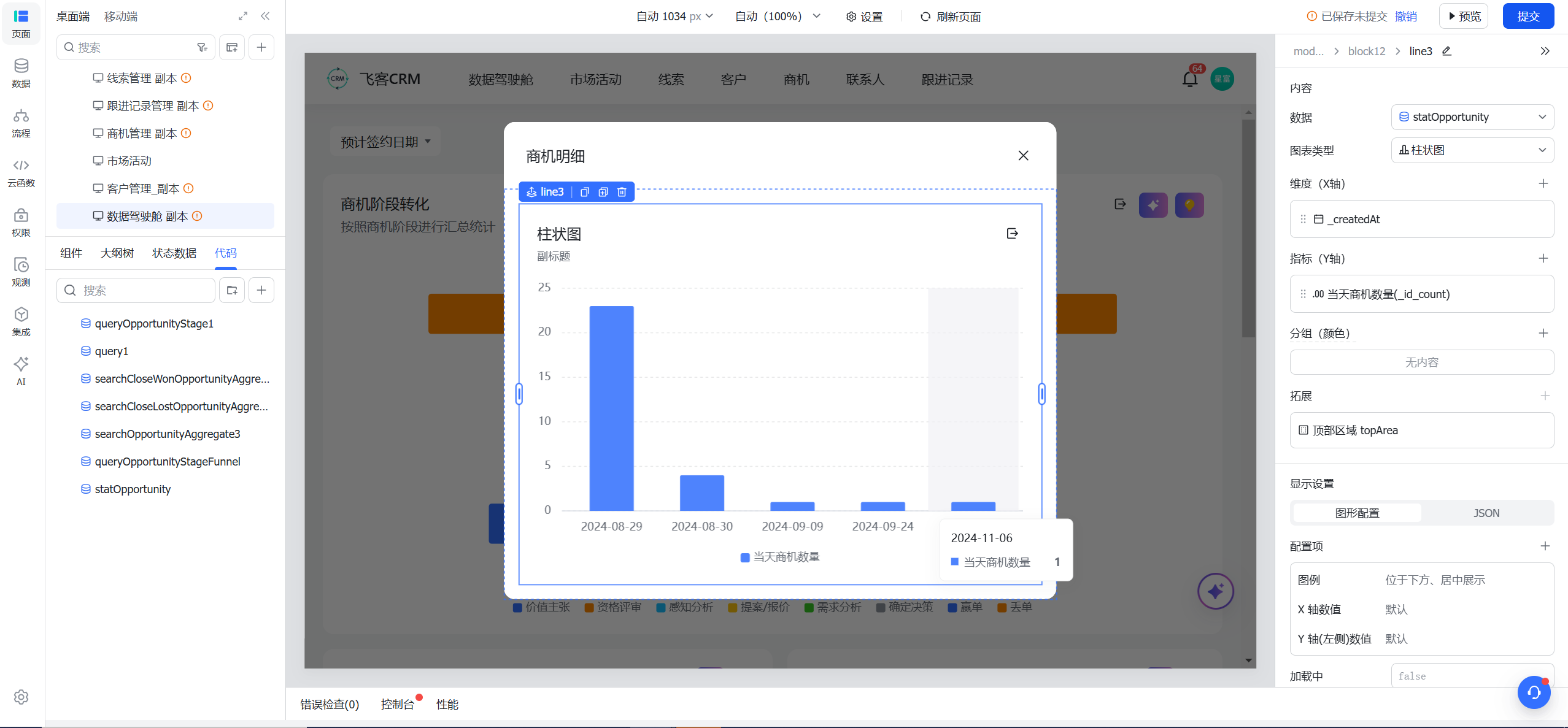Click the 撤销 undo link
The width and height of the screenshot is (1568, 728).
pyautogui.click(x=1405, y=17)
